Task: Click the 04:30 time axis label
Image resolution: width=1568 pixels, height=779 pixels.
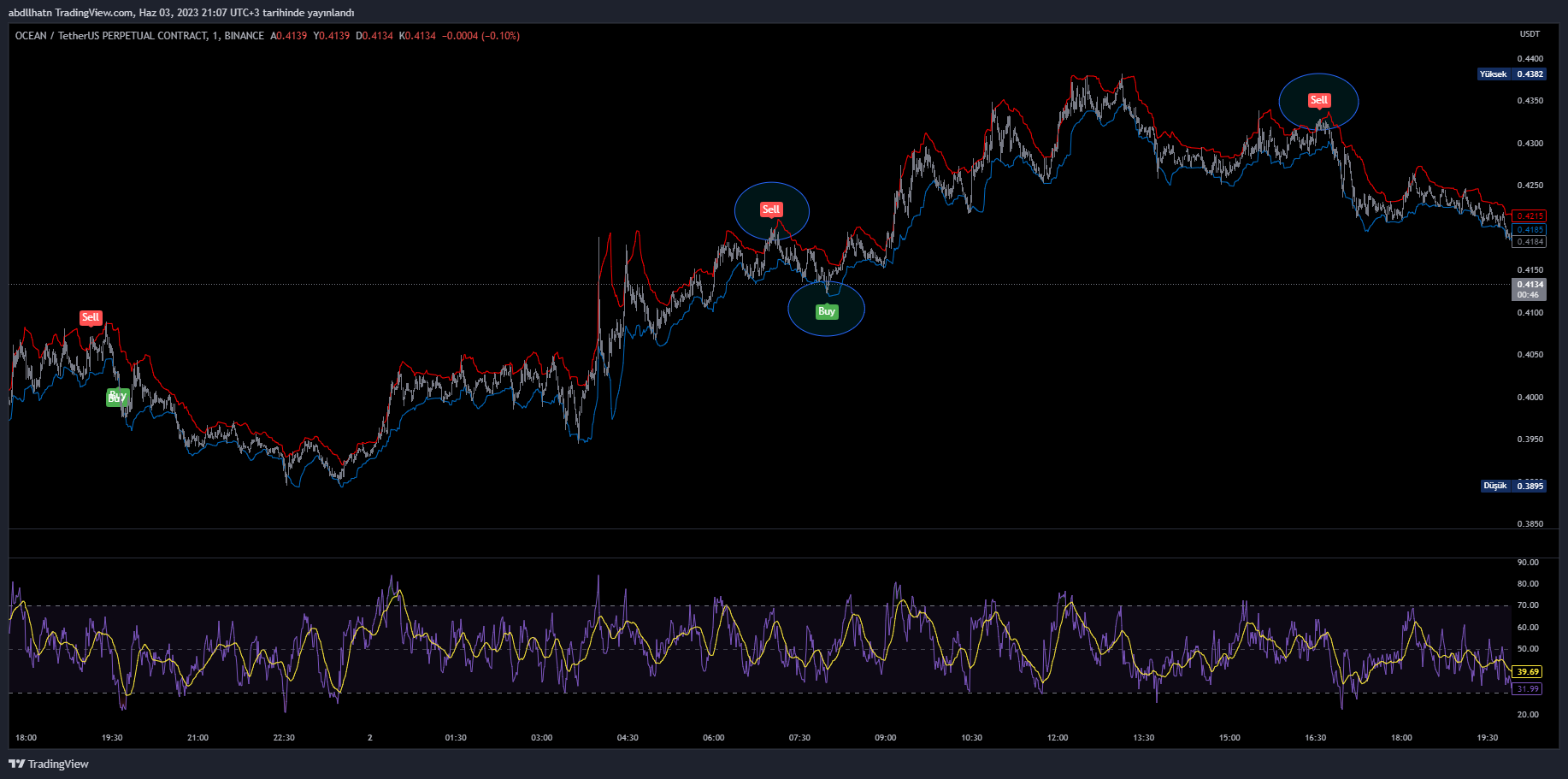Action: [x=628, y=738]
